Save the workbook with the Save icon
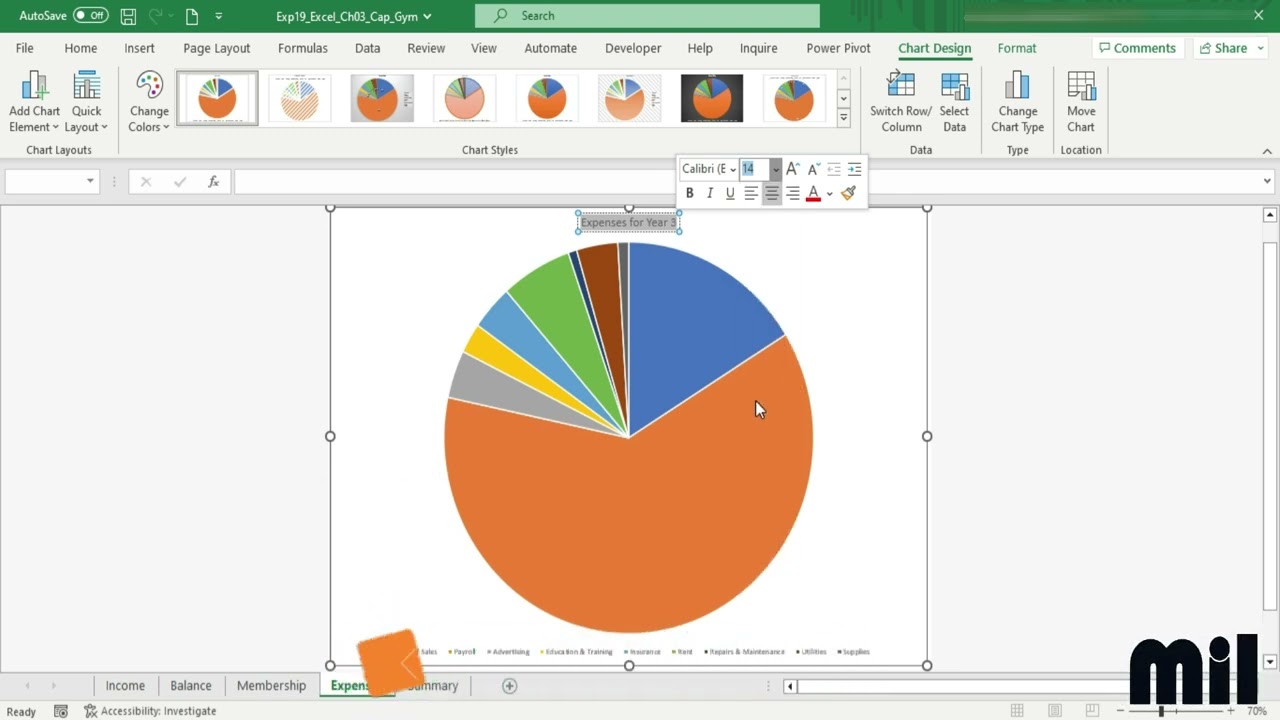The height and width of the screenshot is (720, 1280). (128, 16)
